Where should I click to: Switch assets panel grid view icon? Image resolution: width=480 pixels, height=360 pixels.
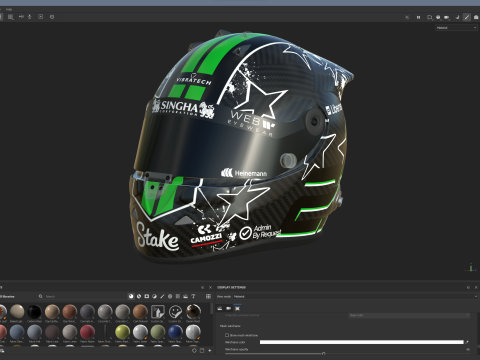pyautogui.click(x=208, y=296)
